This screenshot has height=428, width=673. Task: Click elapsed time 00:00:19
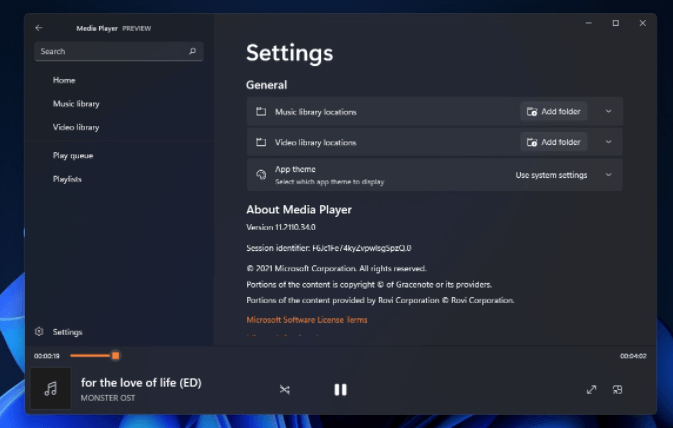[x=47, y=356]
